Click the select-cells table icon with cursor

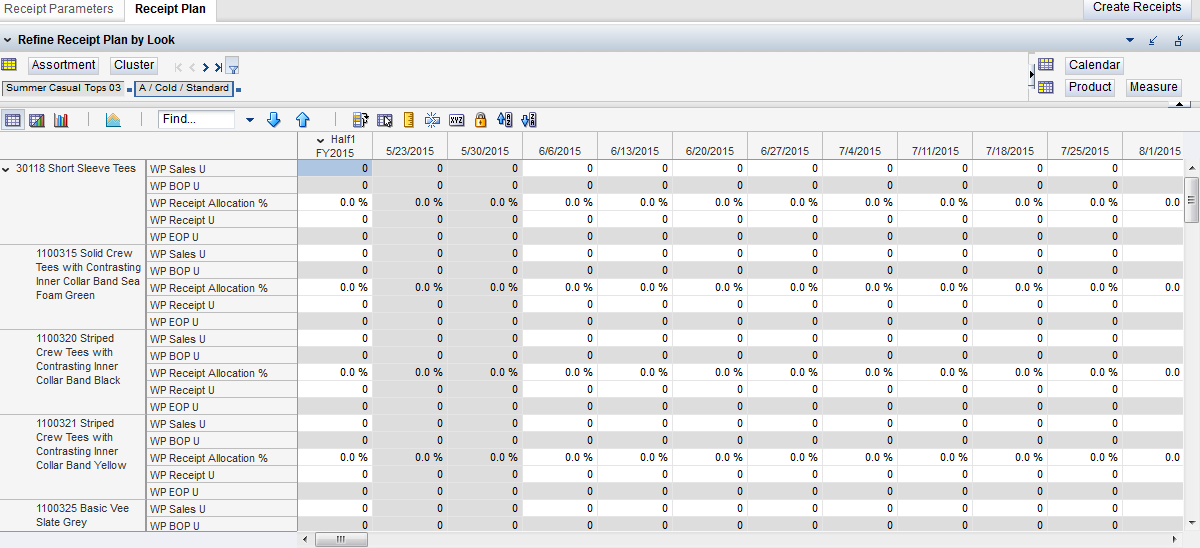[384, 120]
